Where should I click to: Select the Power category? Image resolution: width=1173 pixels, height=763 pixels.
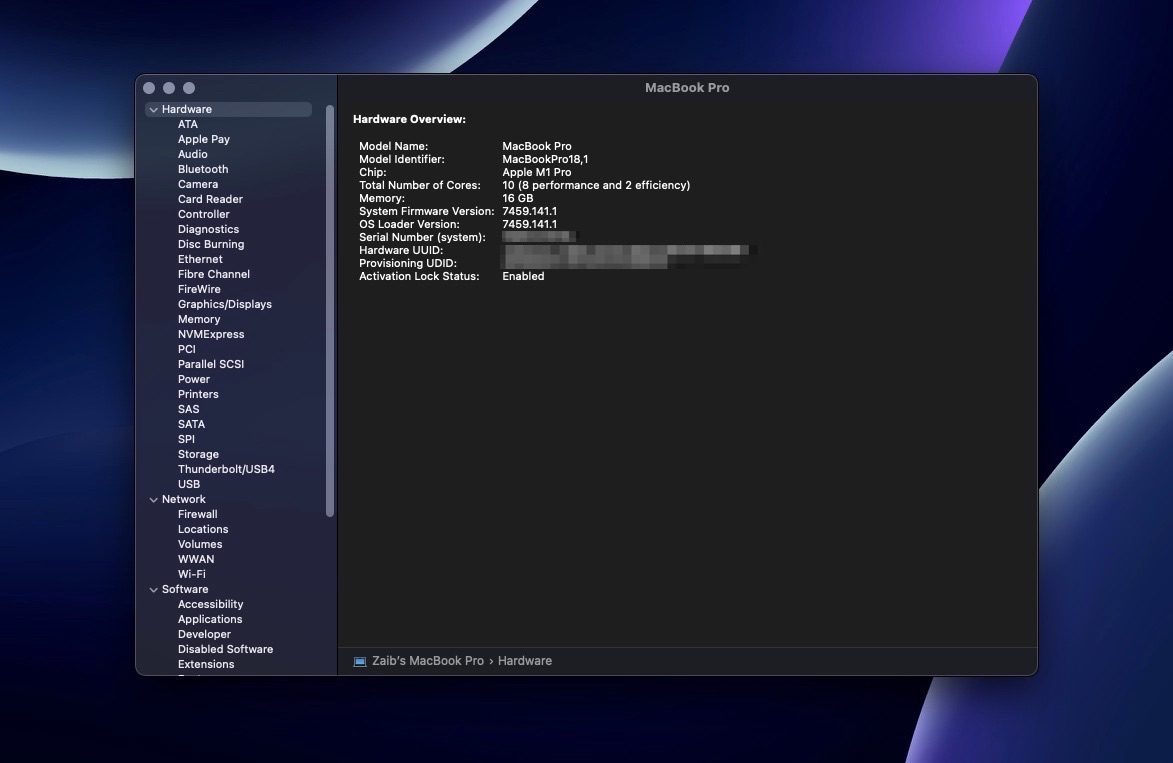193,379
